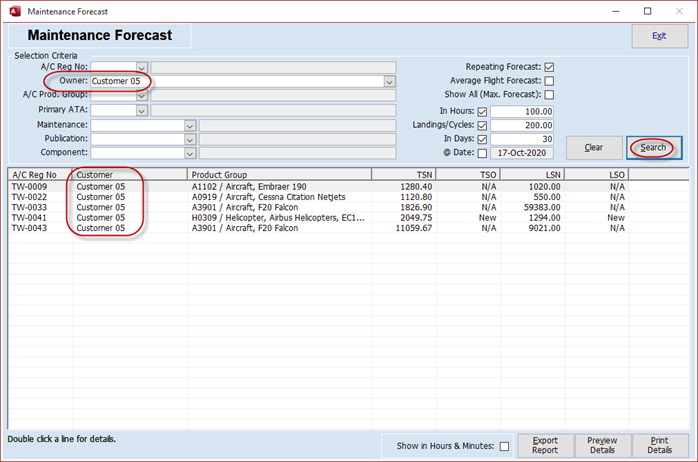Image resolution: width=698 pixels, height=462 pixels.
Task: Enable the @ Date checkbox
Action: [x=482, y=154]
